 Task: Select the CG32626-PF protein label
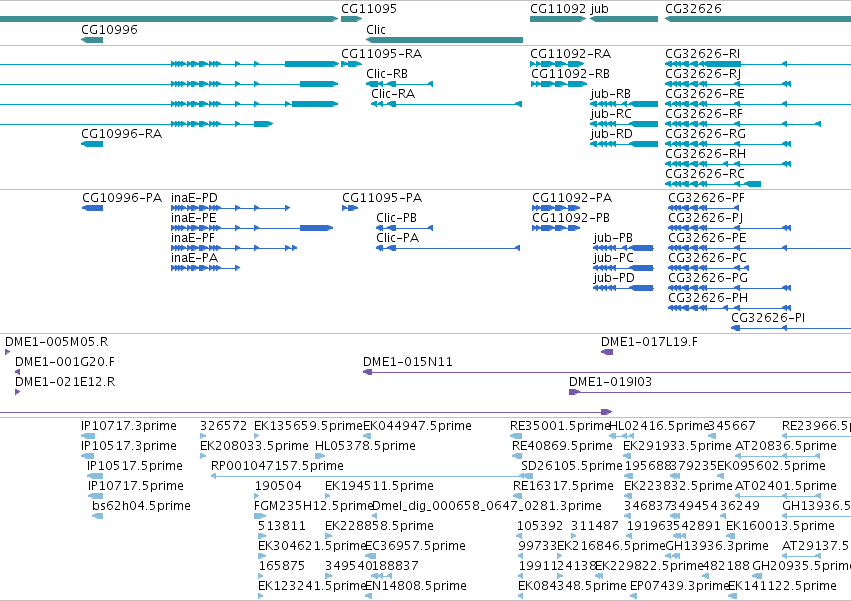point(706,198)
